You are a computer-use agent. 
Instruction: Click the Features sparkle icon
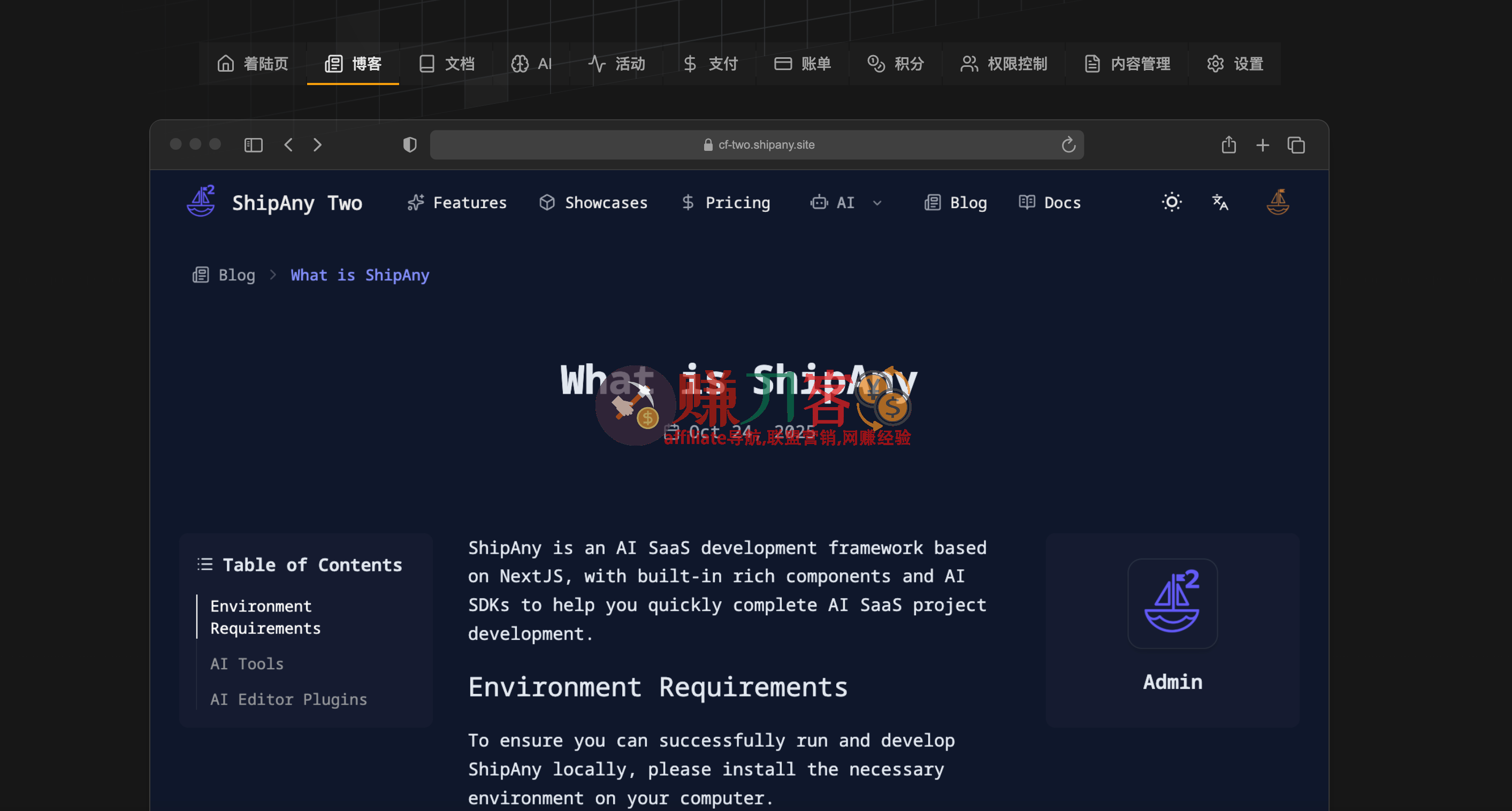[416, 202]
